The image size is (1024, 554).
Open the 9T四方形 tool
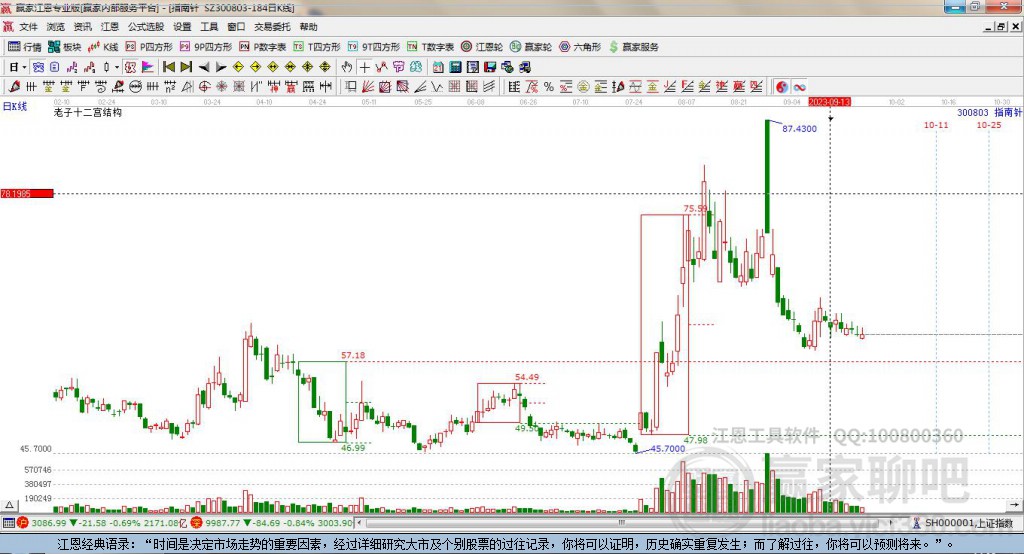point(374,47)
